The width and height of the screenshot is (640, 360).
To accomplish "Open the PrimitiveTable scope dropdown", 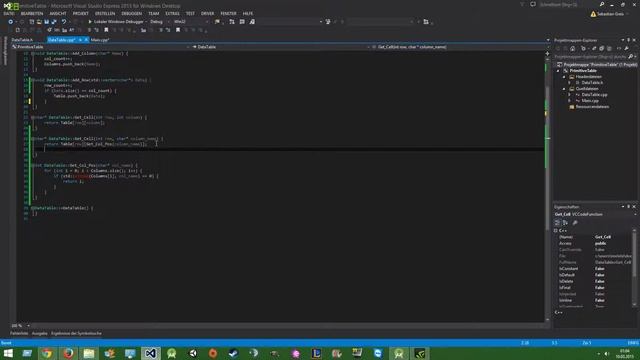I will tap(101, 47).
